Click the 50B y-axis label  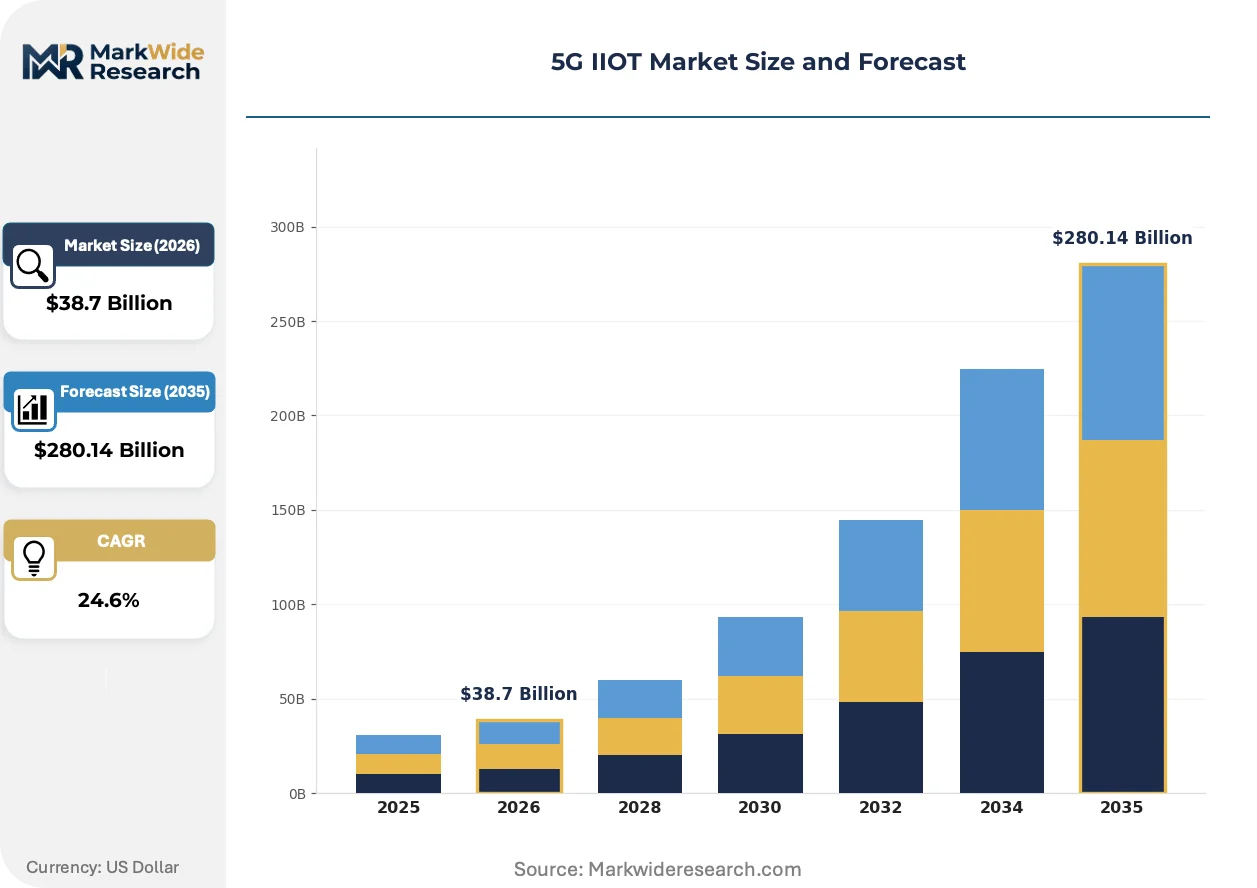(x=292, y=699)
